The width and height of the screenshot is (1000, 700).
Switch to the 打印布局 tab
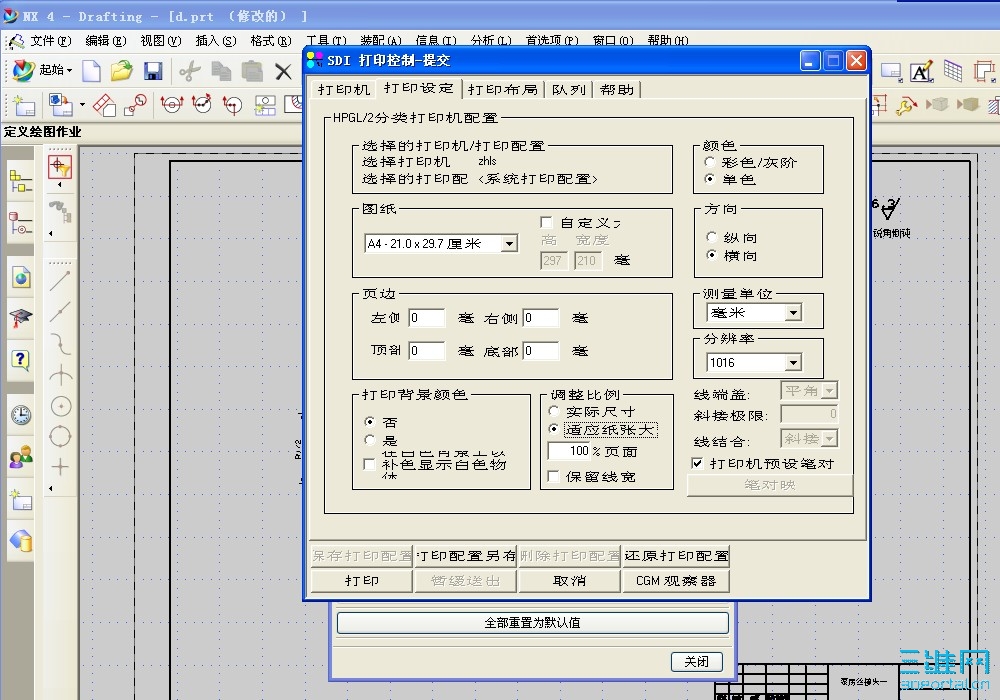pos(503,89)
